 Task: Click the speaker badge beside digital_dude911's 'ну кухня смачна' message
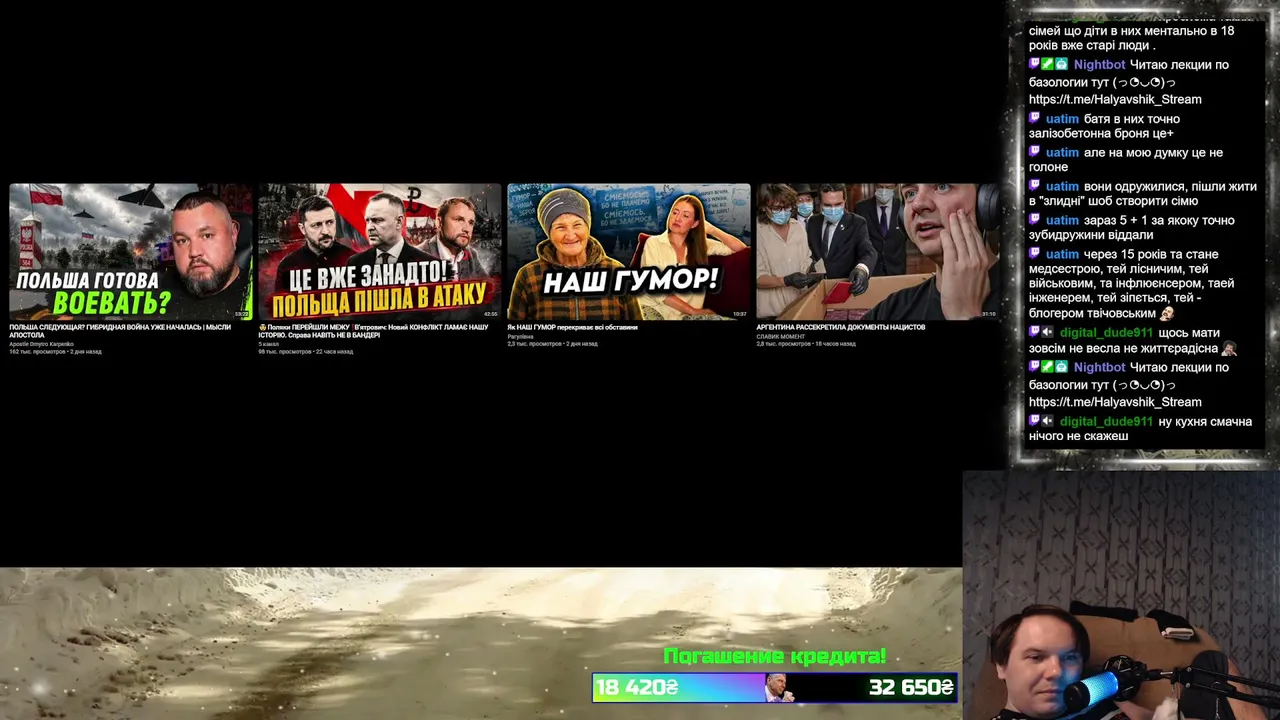[x=1048, y=422]
